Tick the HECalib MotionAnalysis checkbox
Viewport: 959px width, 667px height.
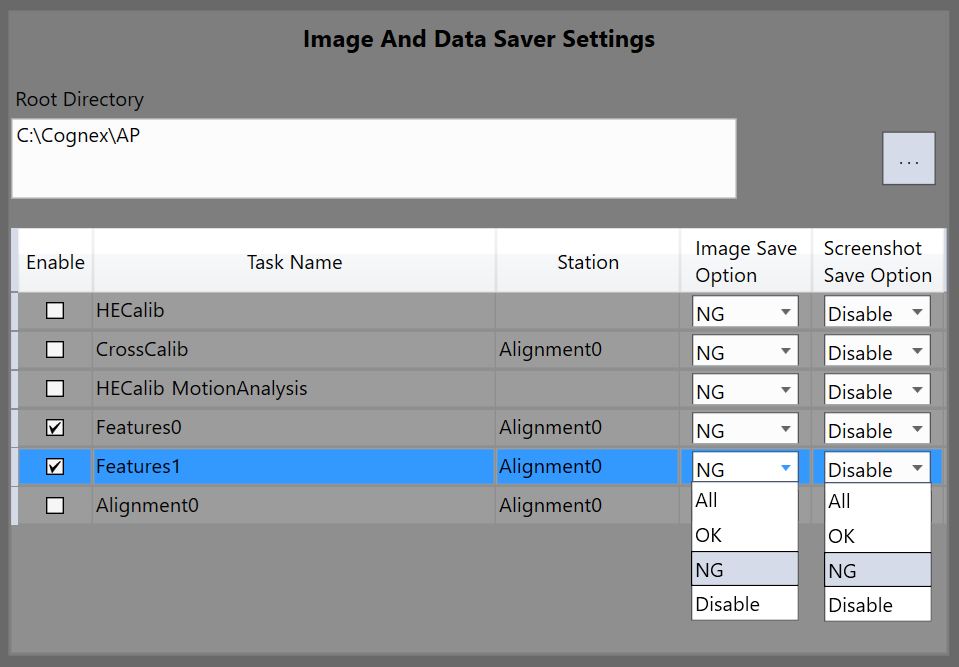pyautogui.click(x=55, y=389)
